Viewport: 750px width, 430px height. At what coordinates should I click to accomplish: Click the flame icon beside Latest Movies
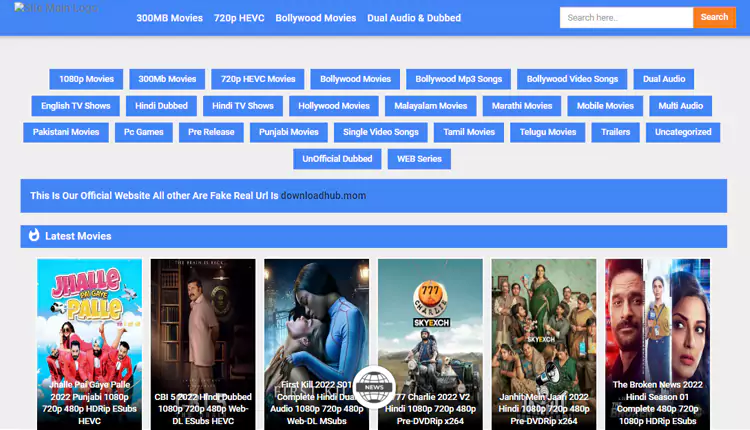tap(34, 235)
